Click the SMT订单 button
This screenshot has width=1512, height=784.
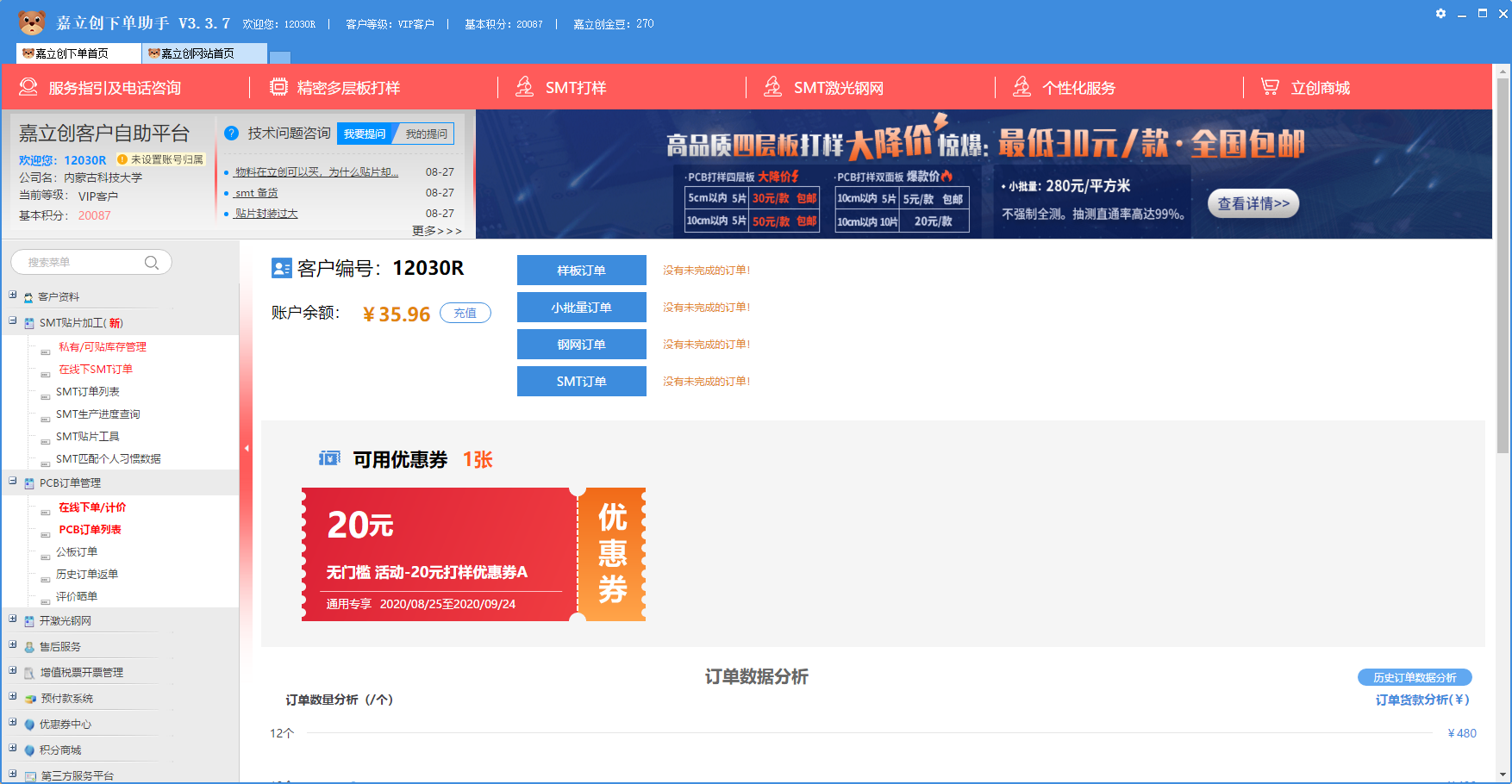click(582, 381)
